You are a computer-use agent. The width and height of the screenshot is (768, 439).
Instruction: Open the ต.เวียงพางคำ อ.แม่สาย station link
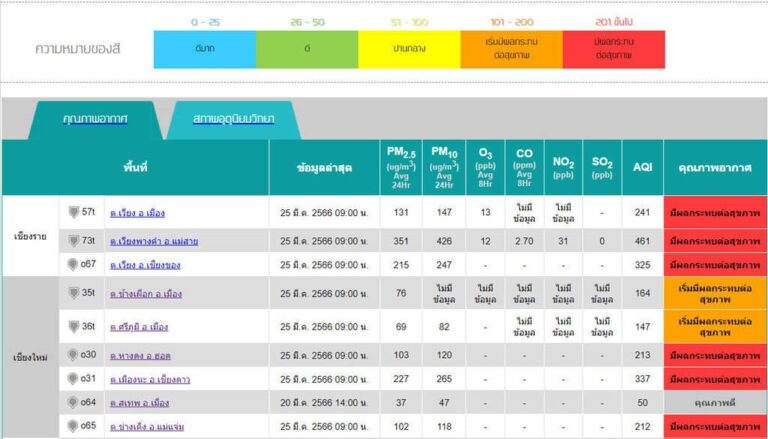point(154,241)
